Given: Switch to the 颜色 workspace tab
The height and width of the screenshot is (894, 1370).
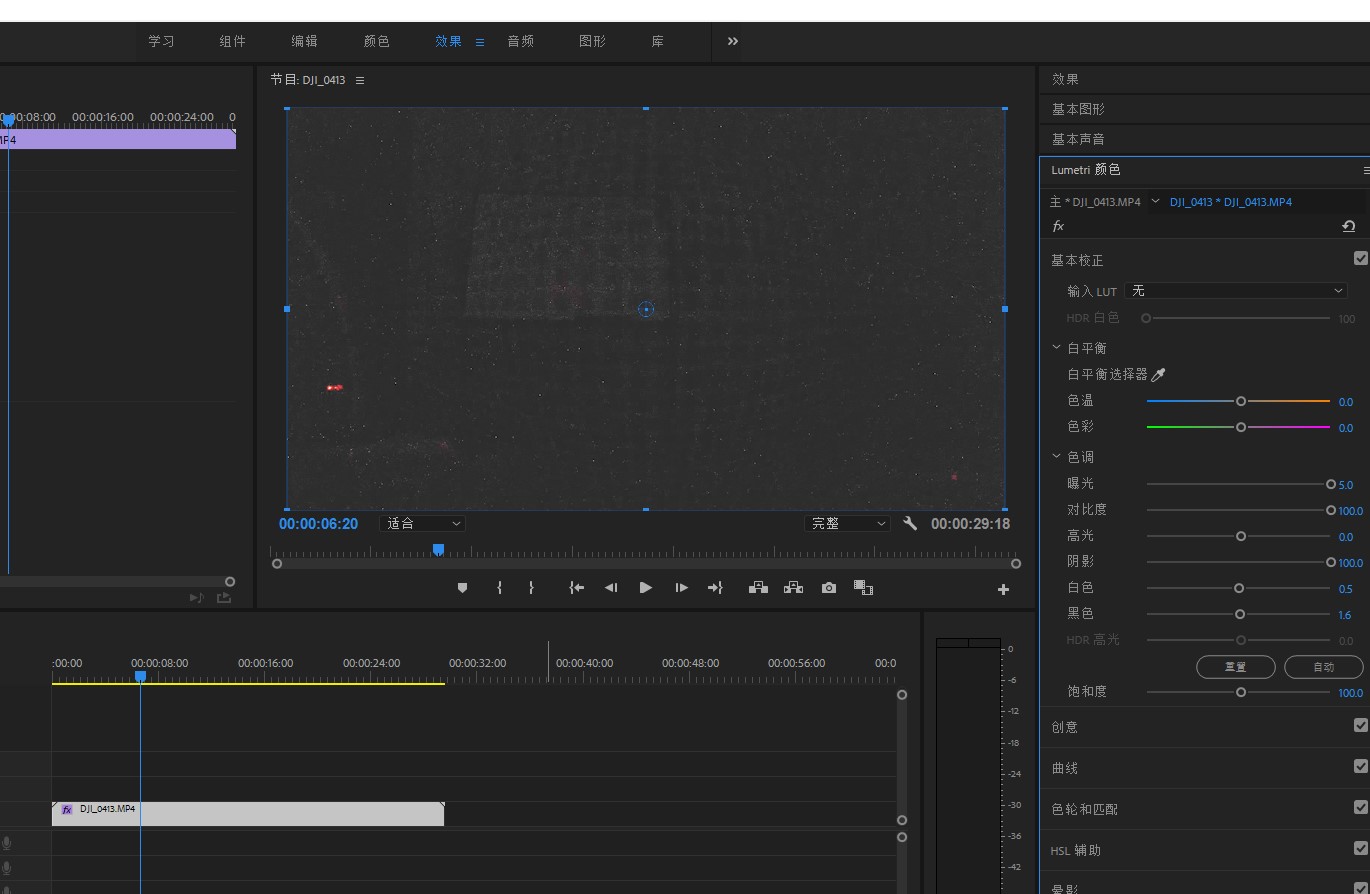Looking at the screenshot, I should click(x=376, y=41).
